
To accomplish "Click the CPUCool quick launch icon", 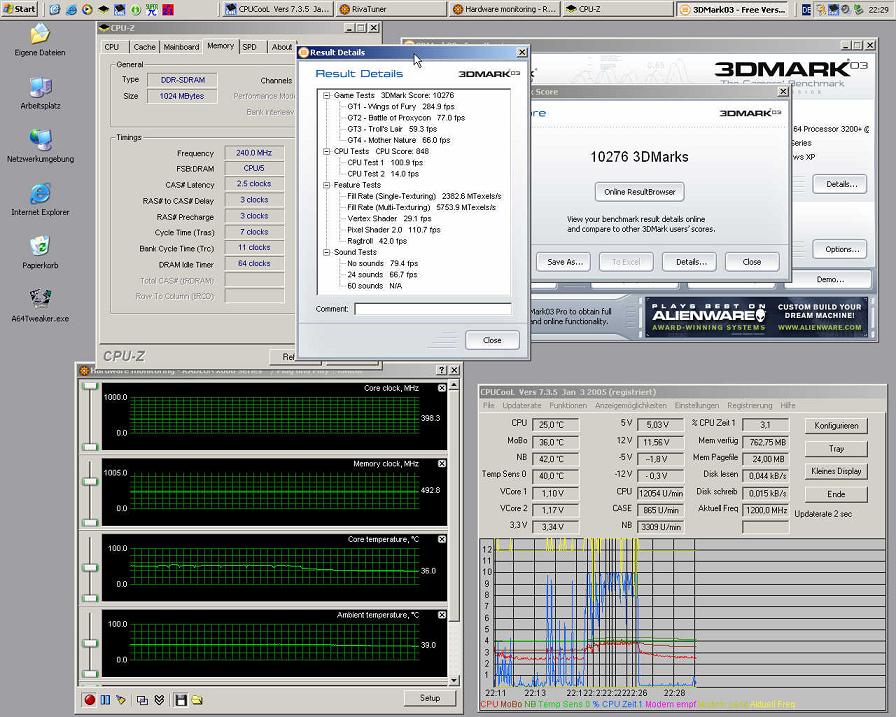I will click(119, 9).
